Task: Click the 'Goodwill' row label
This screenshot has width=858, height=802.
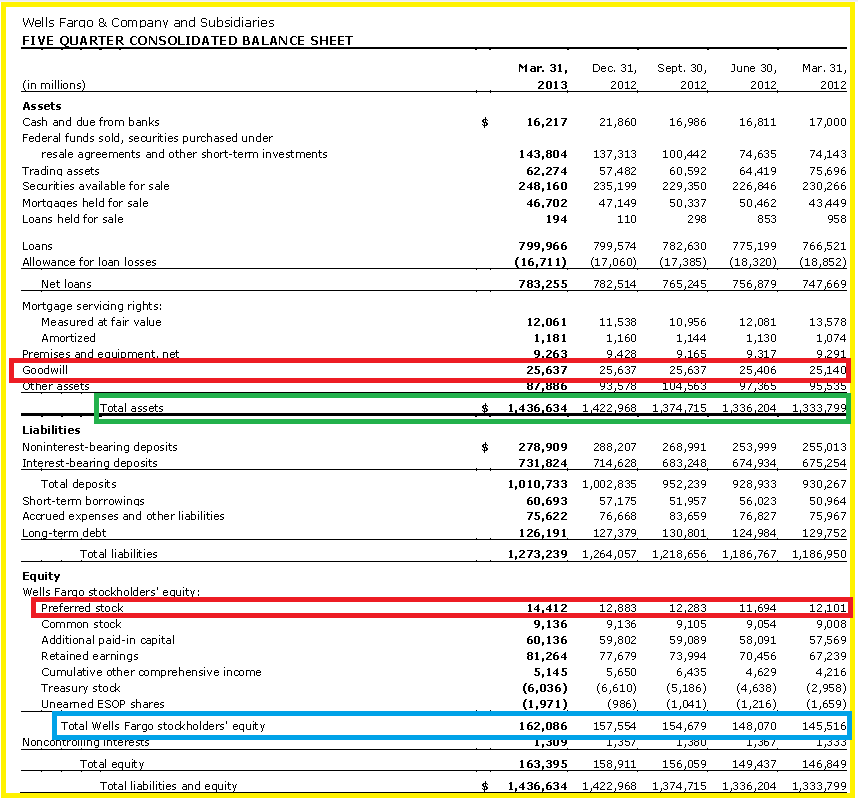Action: [x=45, y=370]
